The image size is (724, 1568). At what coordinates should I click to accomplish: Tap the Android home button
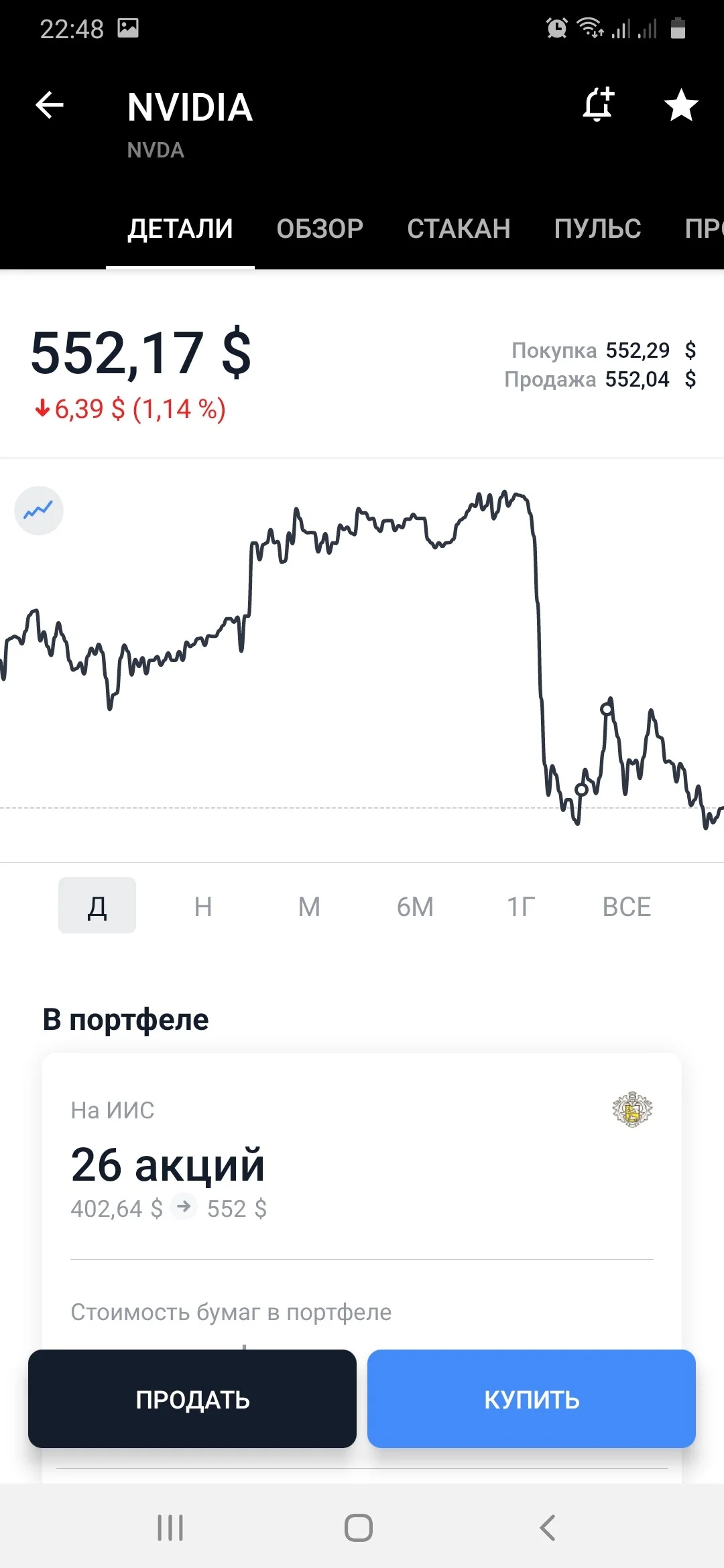tap(359, 1528)
